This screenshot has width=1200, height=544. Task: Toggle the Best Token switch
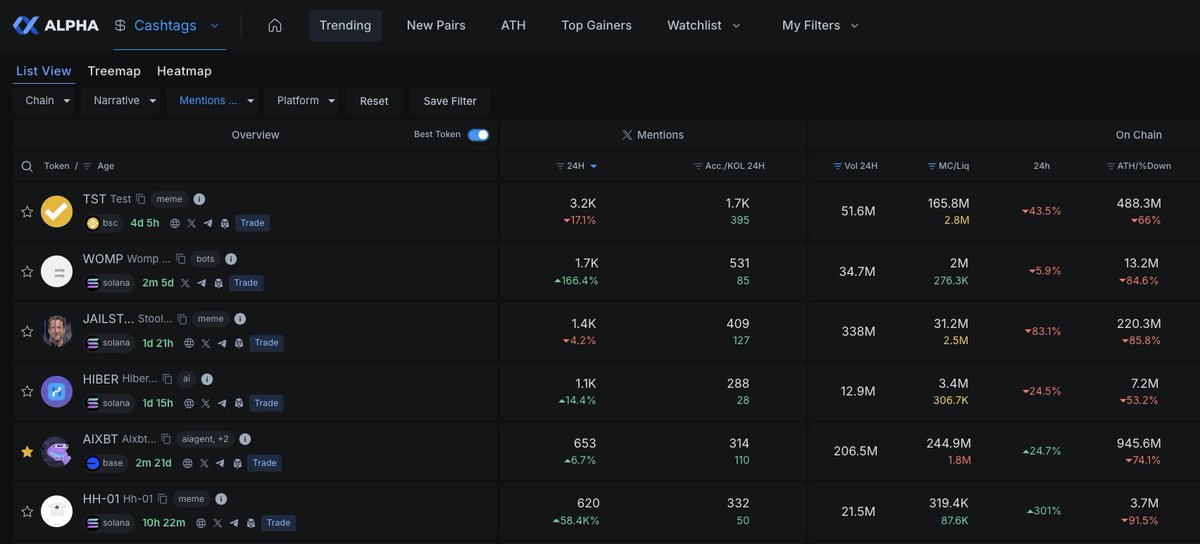pyautogui.click(x=478, y=135)
